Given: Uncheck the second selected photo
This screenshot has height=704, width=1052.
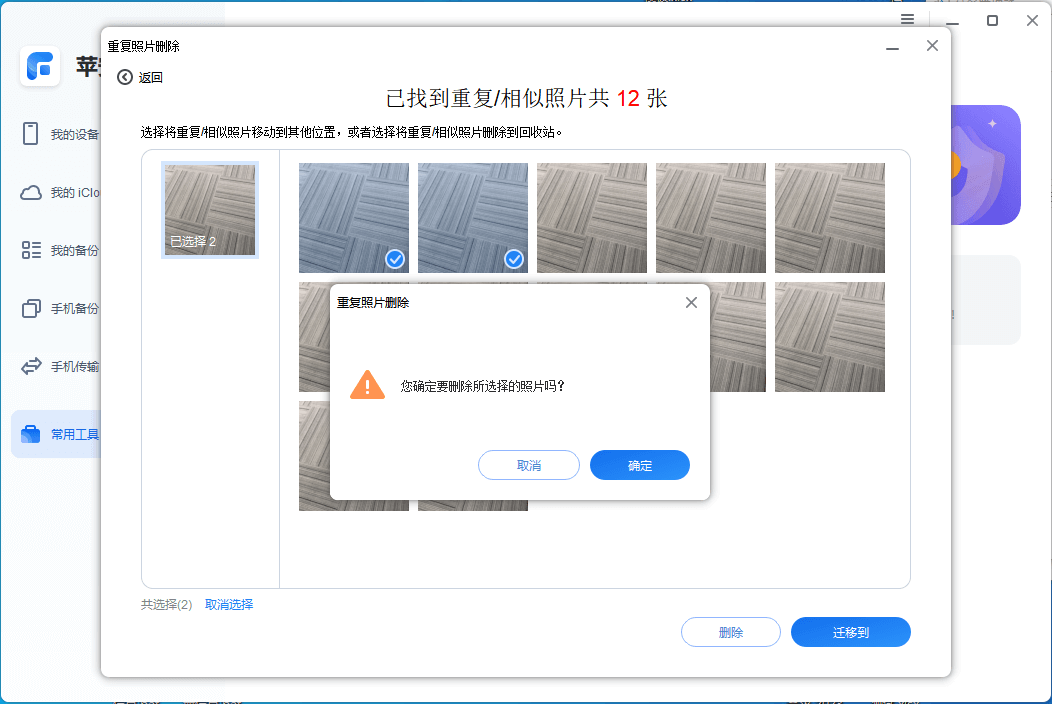Looking at the screenshot, I should pos(513,260).
